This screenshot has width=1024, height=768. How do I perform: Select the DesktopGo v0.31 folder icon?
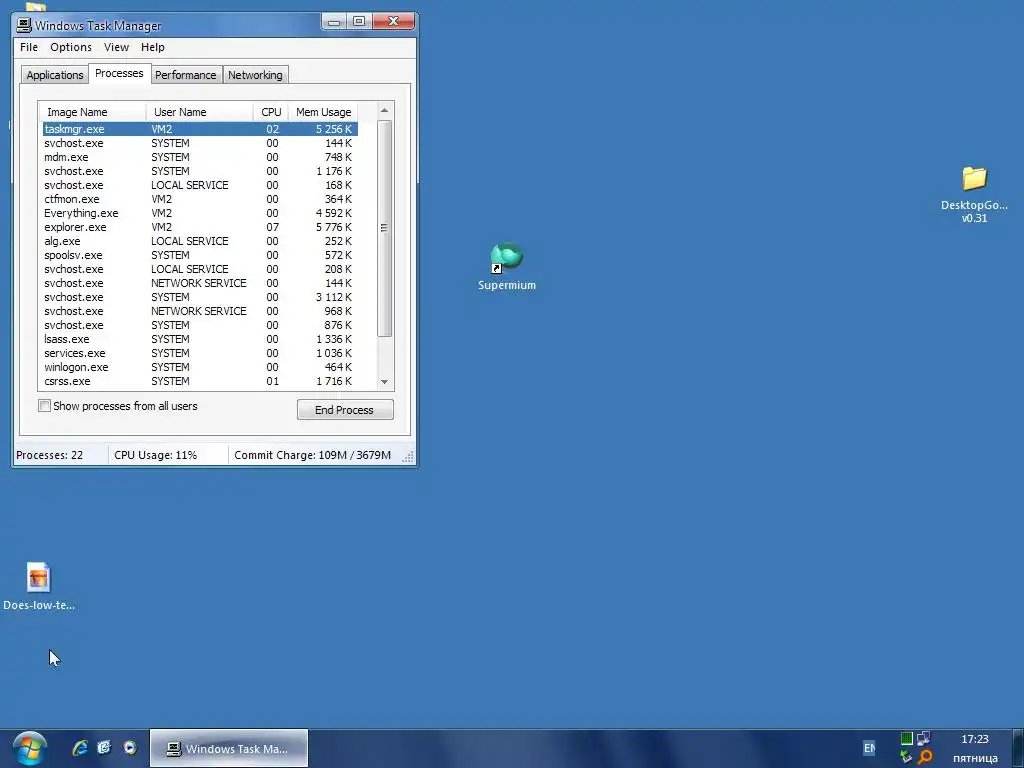tap(974, 195)
